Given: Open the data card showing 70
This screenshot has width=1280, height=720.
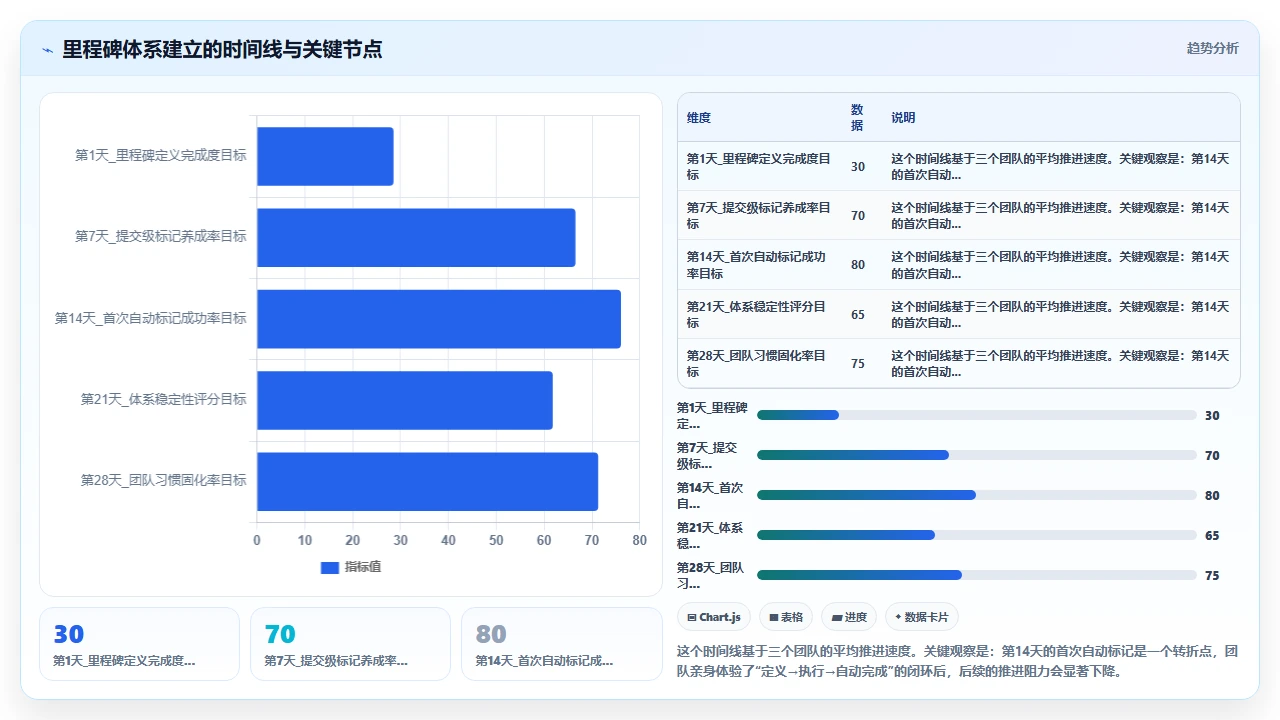Looking at the screenshot, I should pyautogui.click(x=350, y=644).
